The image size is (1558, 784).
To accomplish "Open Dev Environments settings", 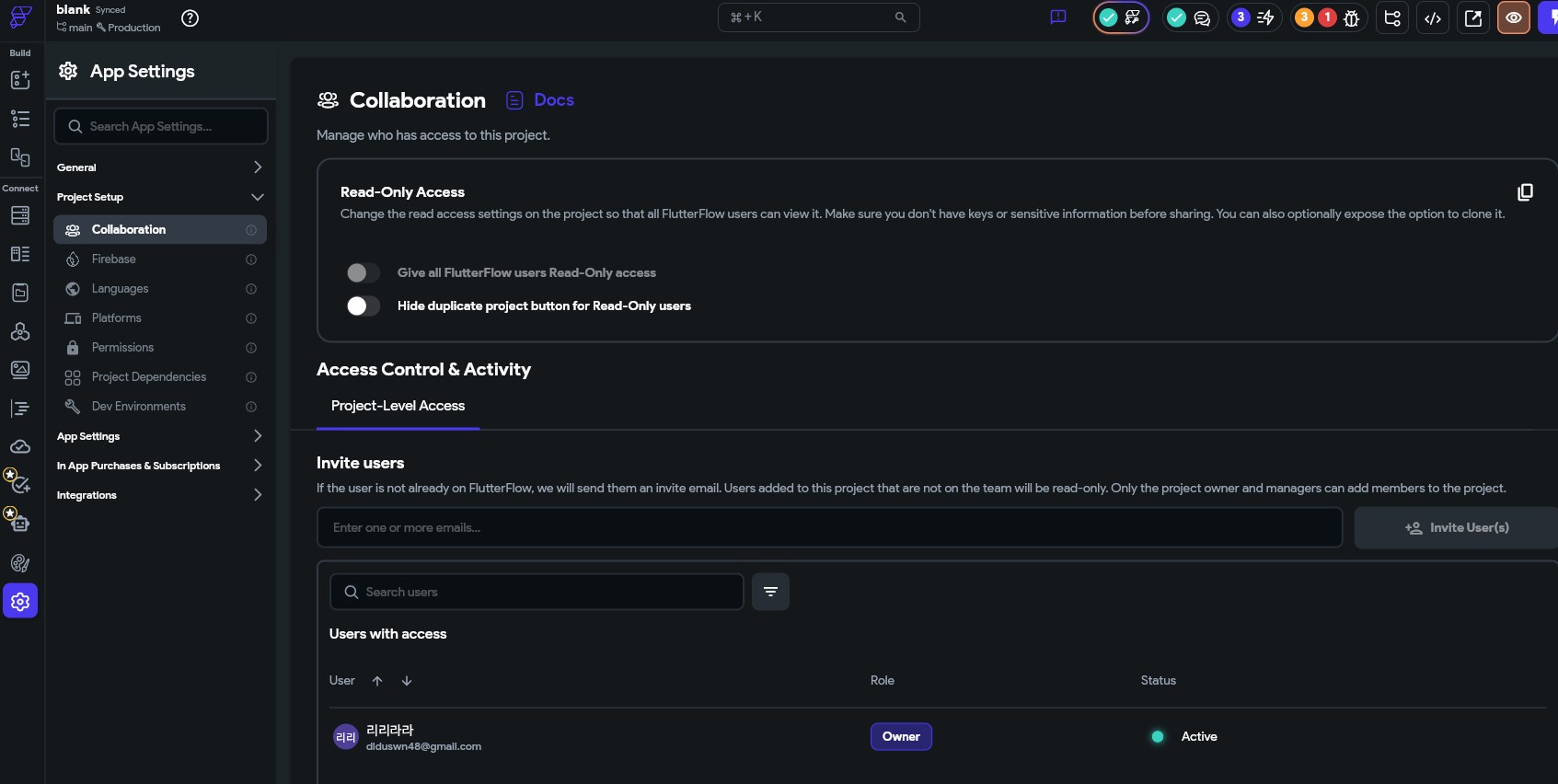I will click(160, 407).
